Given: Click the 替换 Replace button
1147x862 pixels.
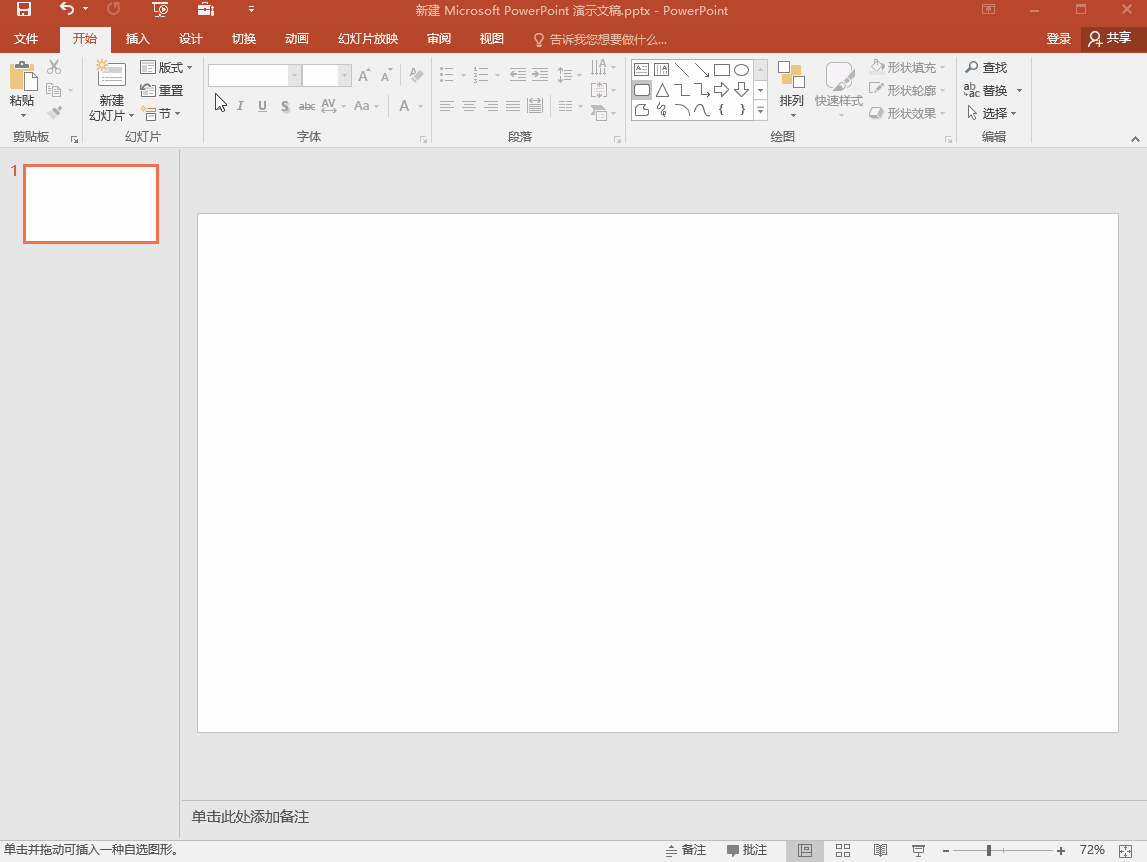Looking at the screenshot, I should pyautogui.click(x=986, y=90).
